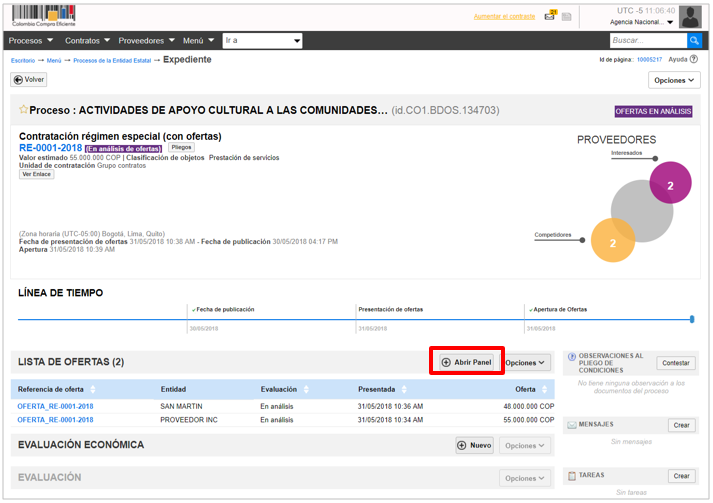Open the Contratos menu
The width and height of the screenshot is (713, 503).
pyautogui.click(x=87, y=40)
